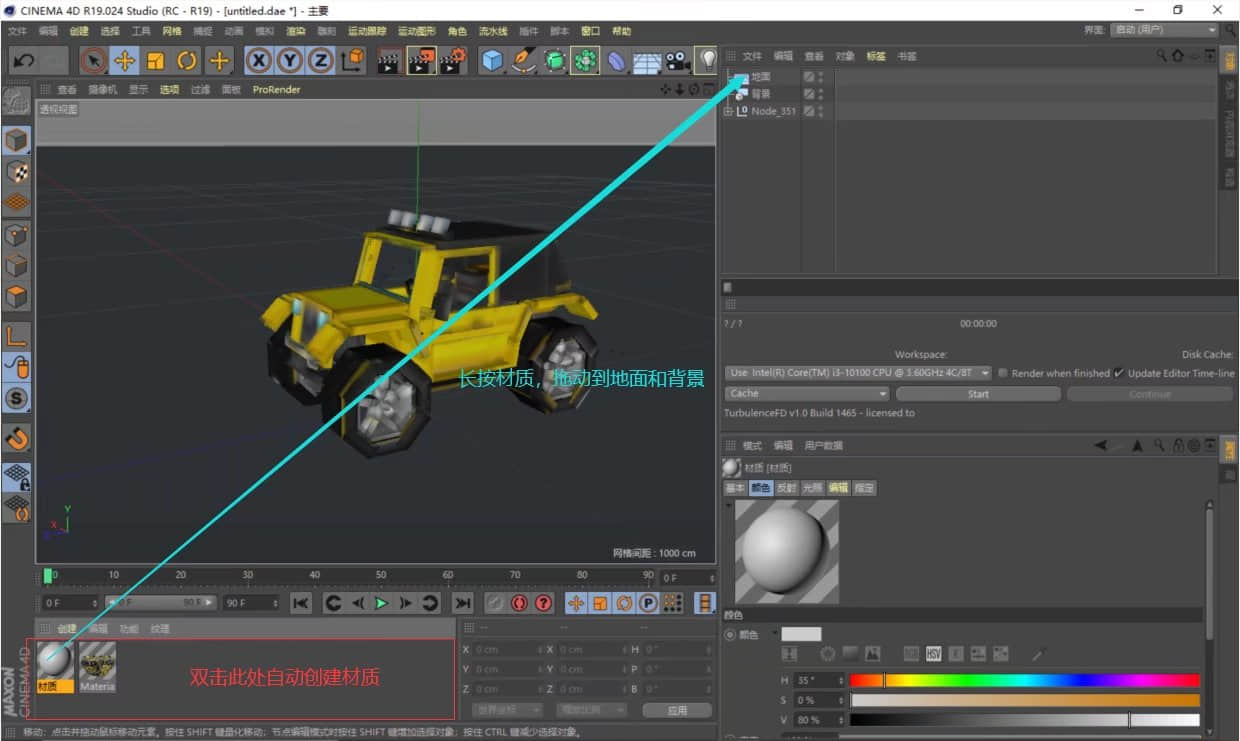Open the 创建 main menu
The height and width of the screenshot is (741, 1240).
tap(79, 31)
